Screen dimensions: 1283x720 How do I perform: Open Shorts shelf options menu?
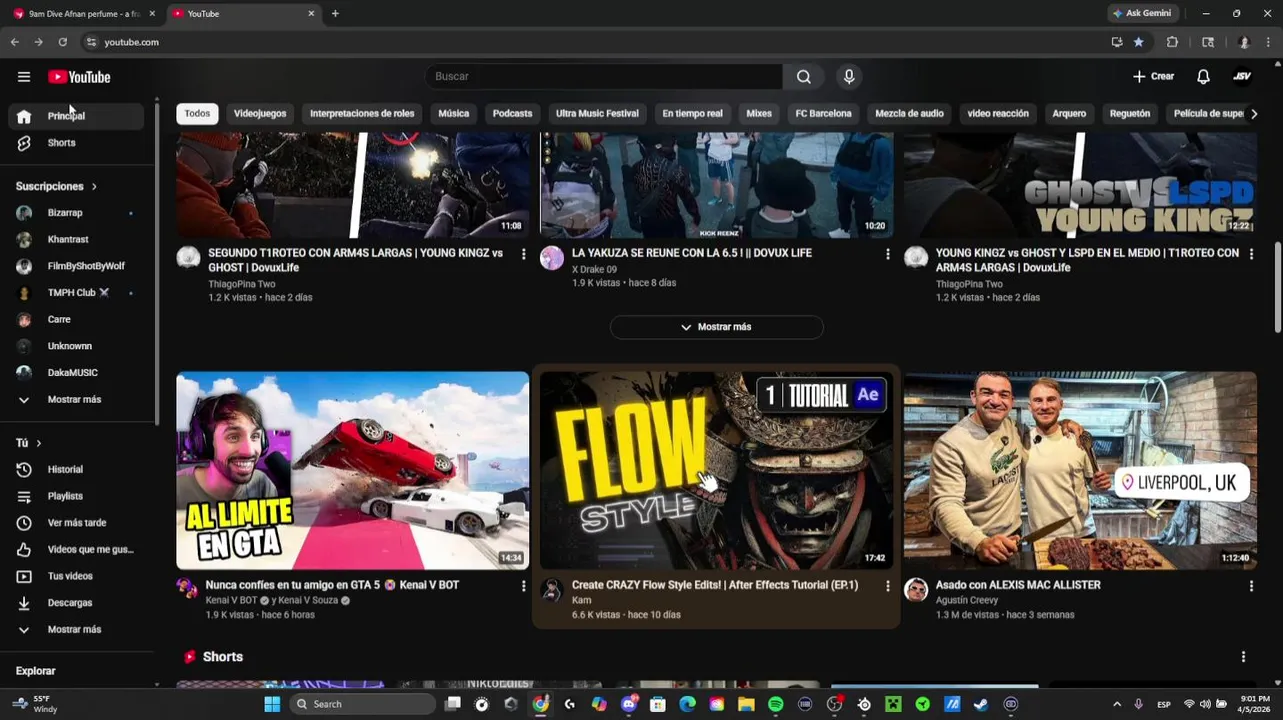tap(1243, 657)
